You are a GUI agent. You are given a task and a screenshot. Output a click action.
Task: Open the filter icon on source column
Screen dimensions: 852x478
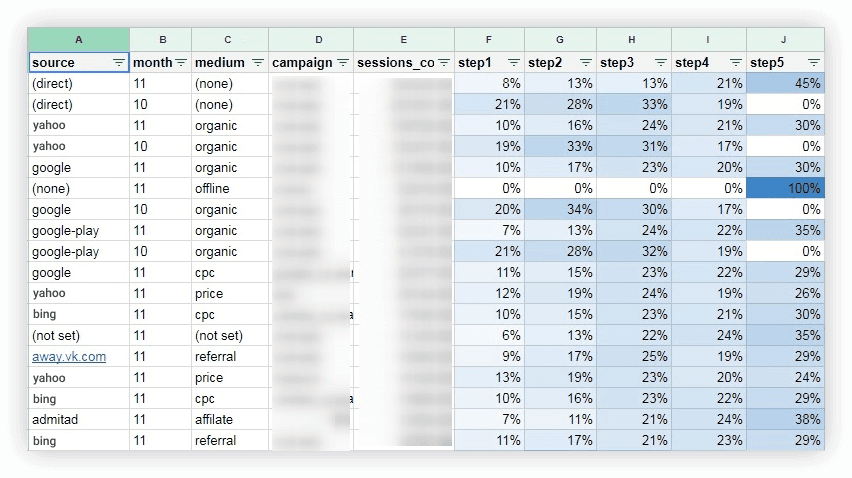click(118, 63)
